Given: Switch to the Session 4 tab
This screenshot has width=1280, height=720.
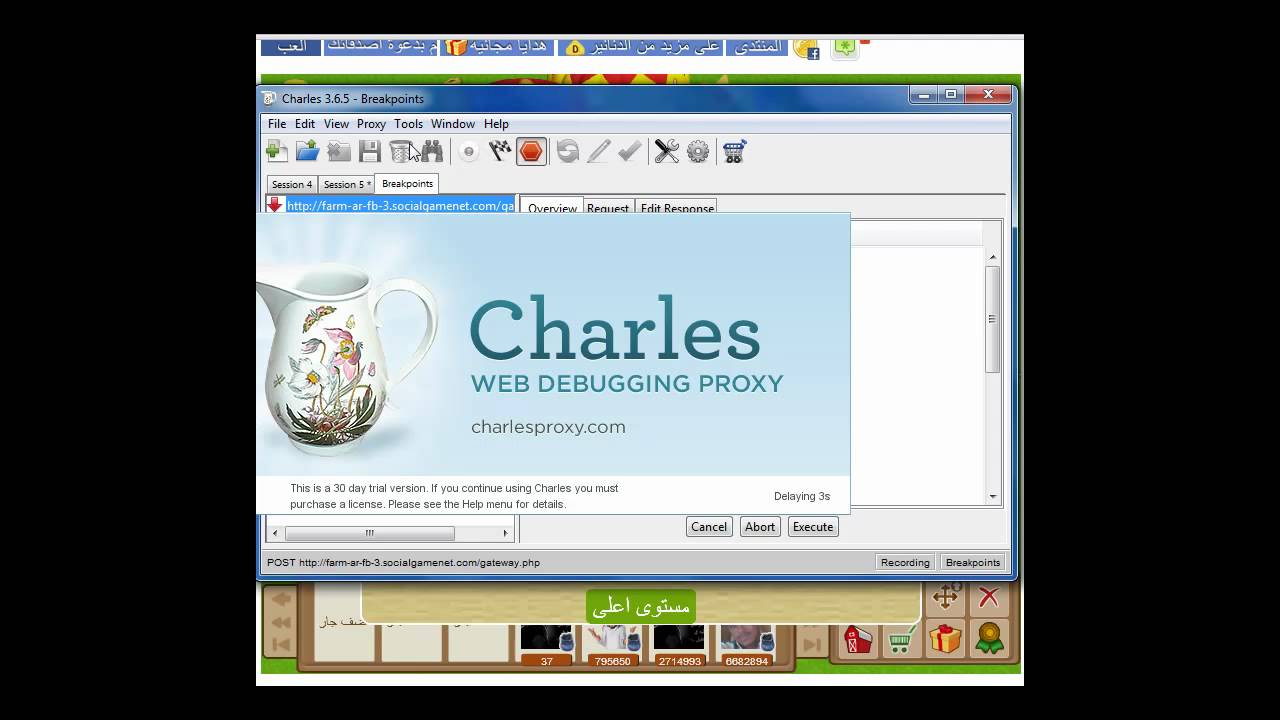Looking at the screenshot, I should 292,185.
